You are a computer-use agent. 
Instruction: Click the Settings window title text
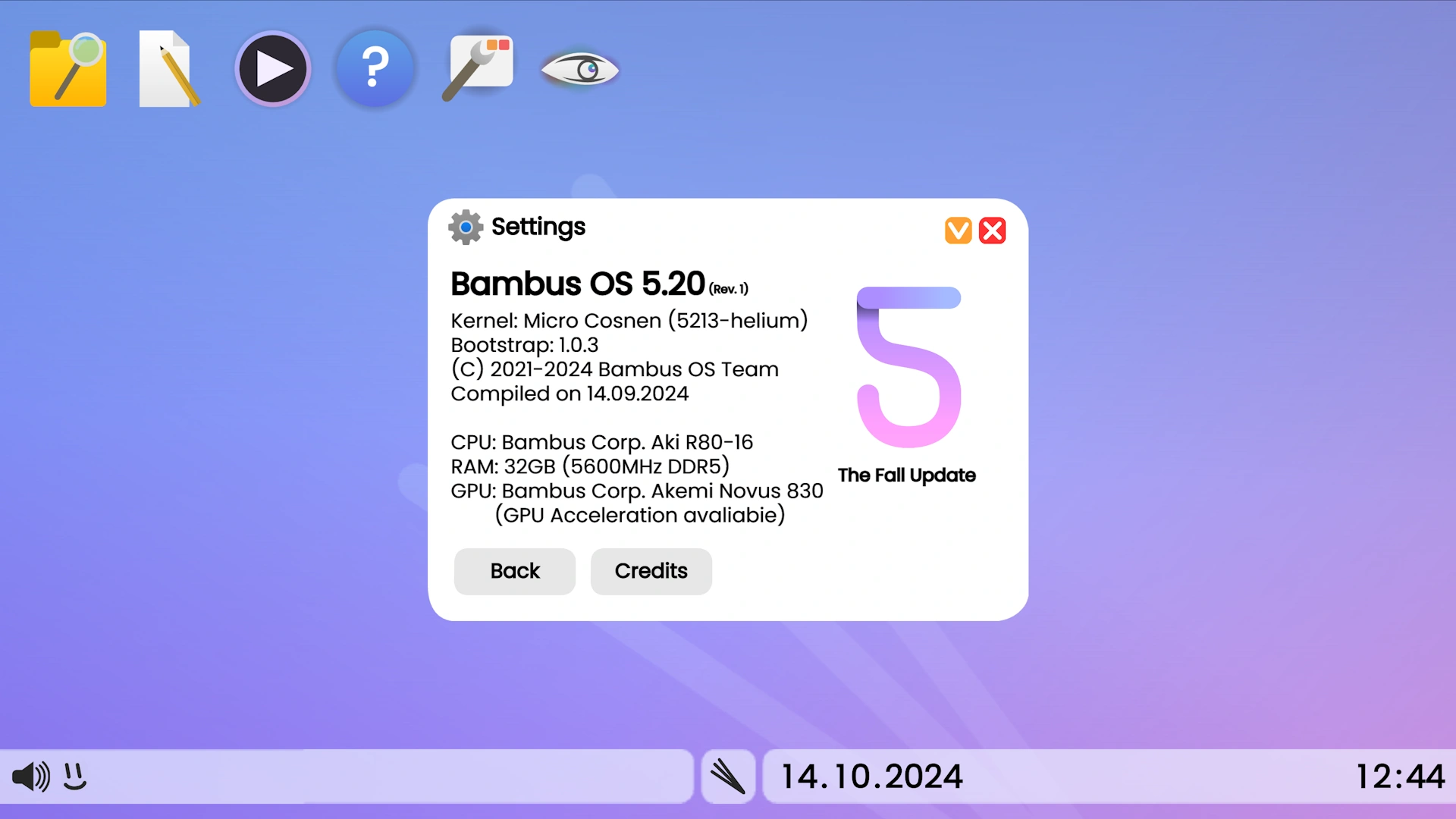point(538,227)
